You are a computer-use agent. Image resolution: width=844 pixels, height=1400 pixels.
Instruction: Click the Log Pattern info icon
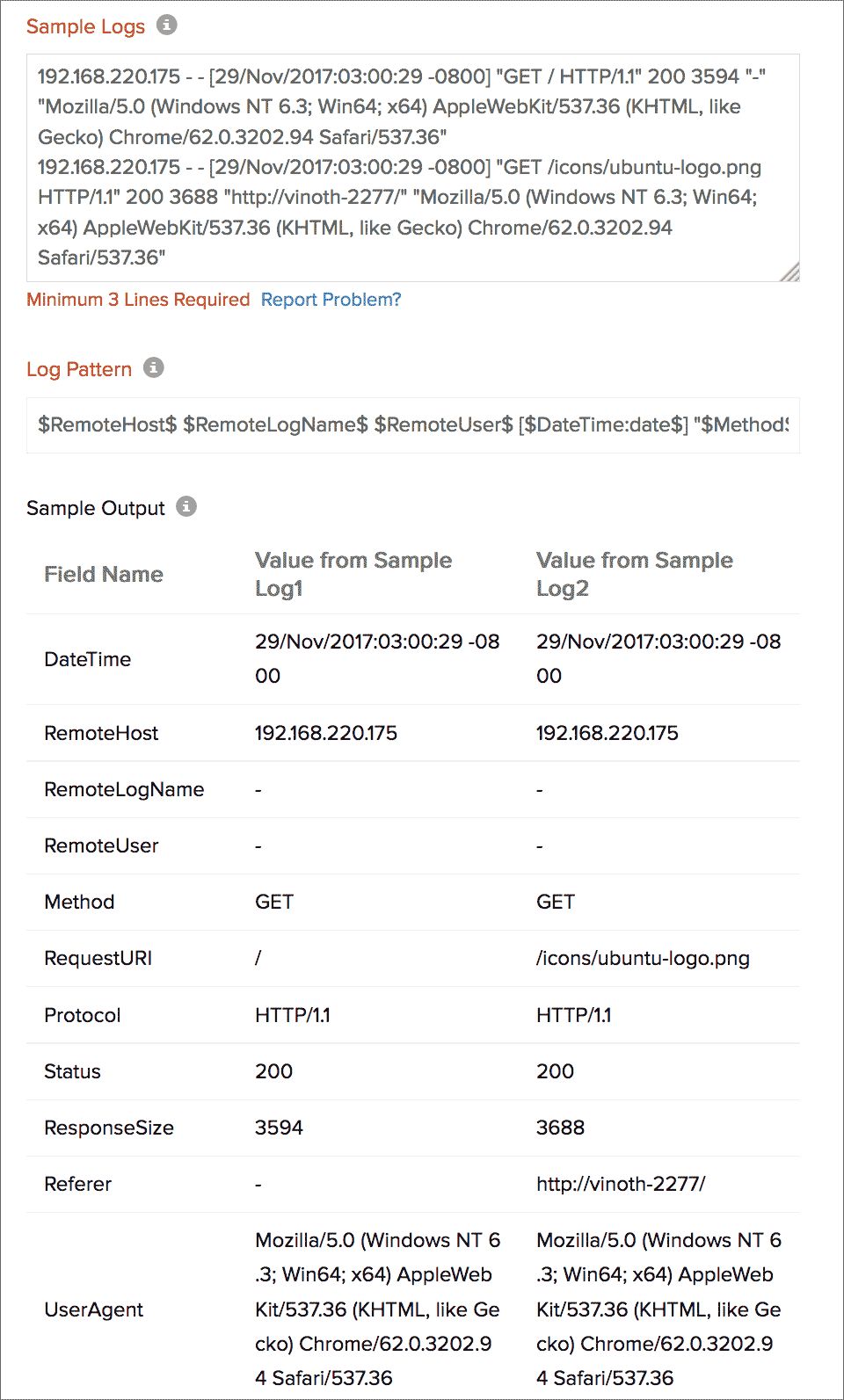pos(154,368)
